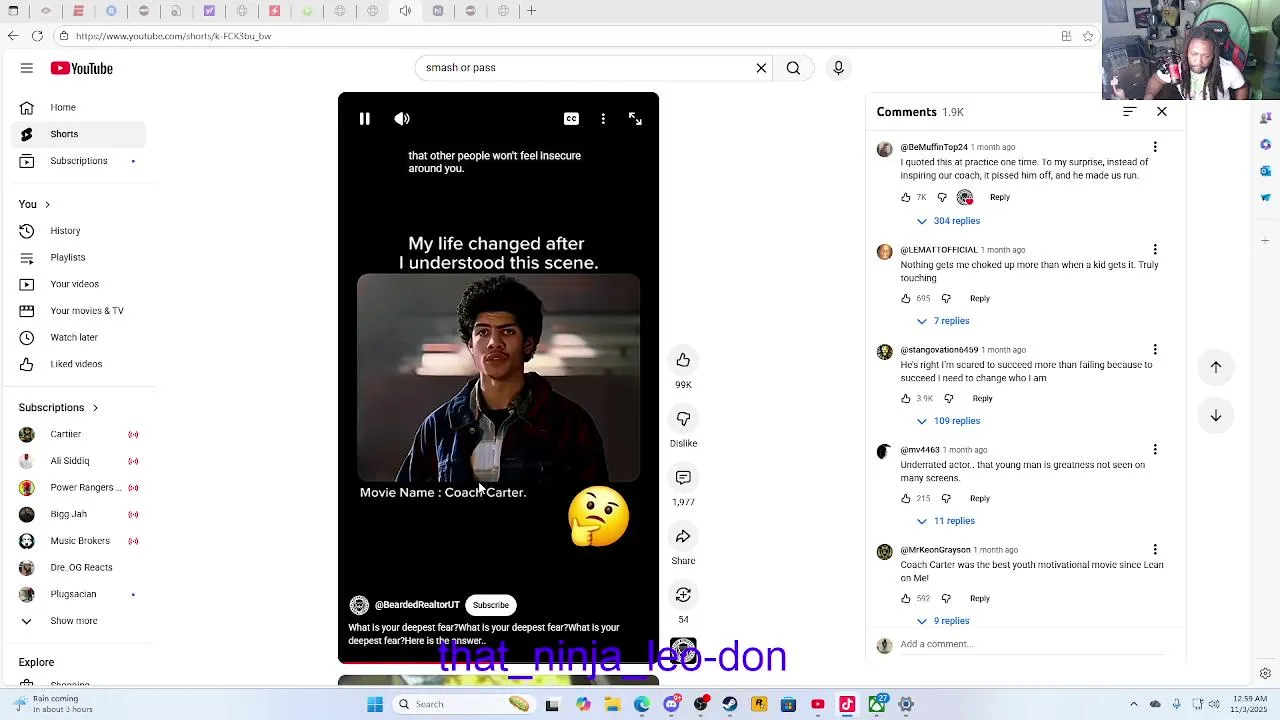The height and width of the screenshot is (720, 1280).
Task: Dislike this short
Action: coord(683,419)
